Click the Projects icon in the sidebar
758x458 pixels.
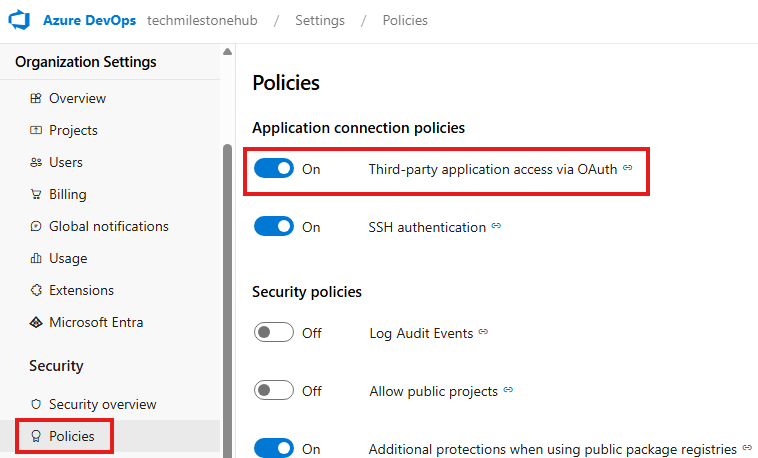point(36,130)
